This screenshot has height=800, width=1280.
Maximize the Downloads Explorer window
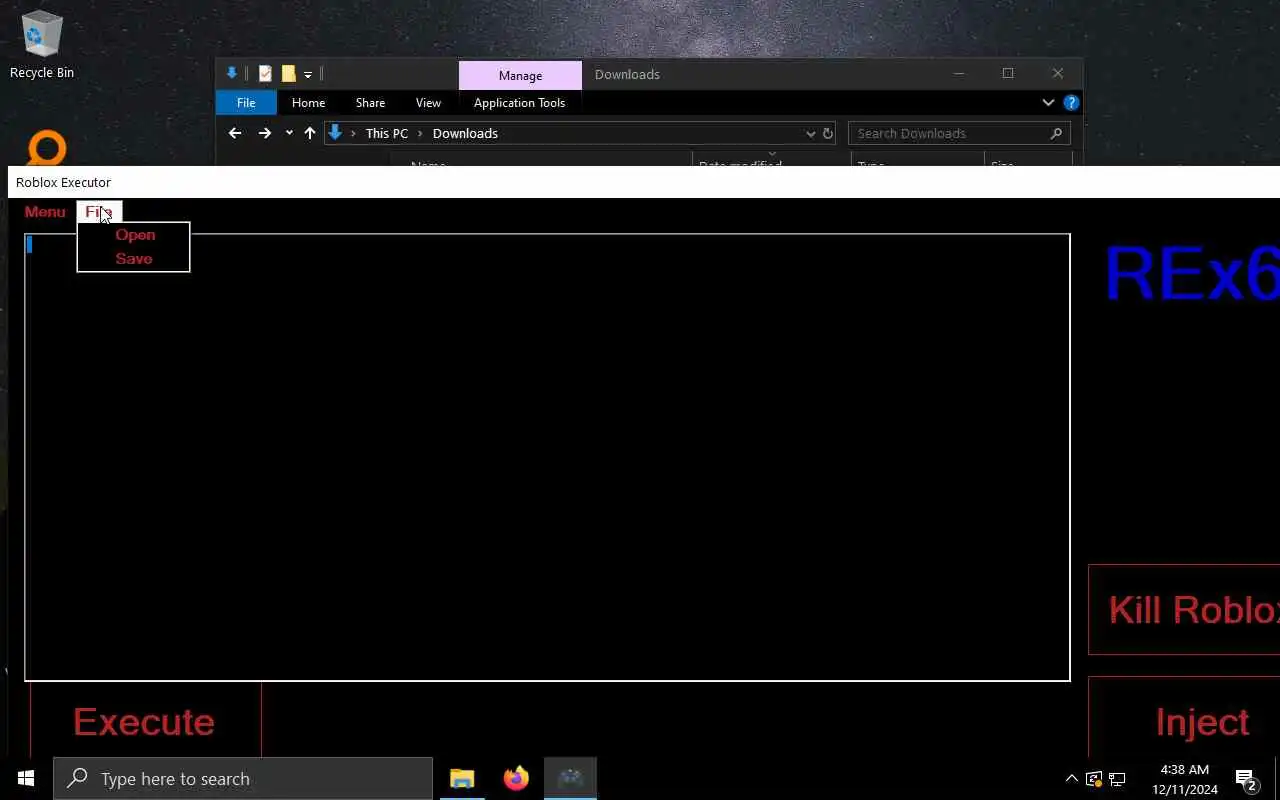[x=1008, y=74]
